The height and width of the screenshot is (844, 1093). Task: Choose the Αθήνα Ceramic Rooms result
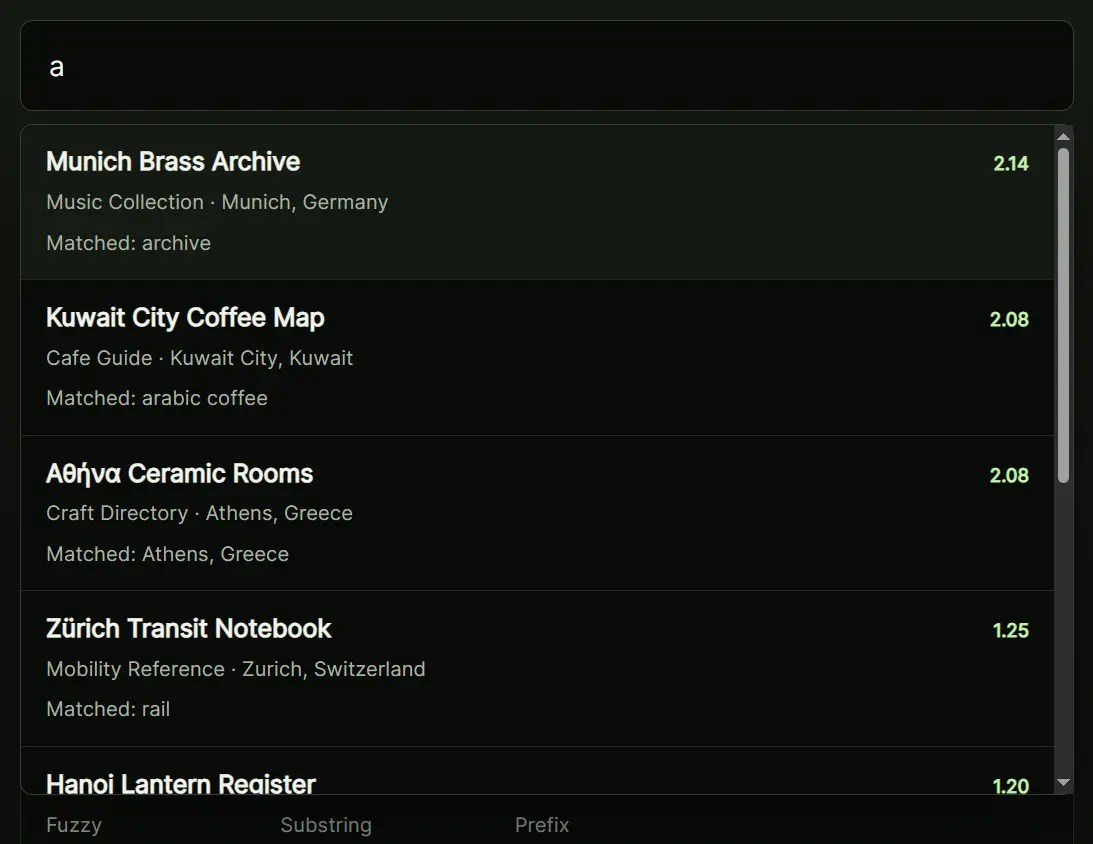(x=537, y=514)
